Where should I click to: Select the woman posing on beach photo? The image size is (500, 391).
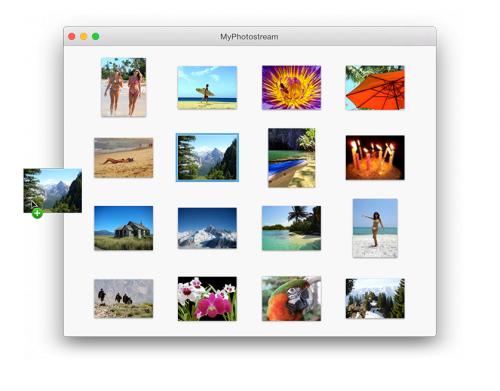pos(375,228)
